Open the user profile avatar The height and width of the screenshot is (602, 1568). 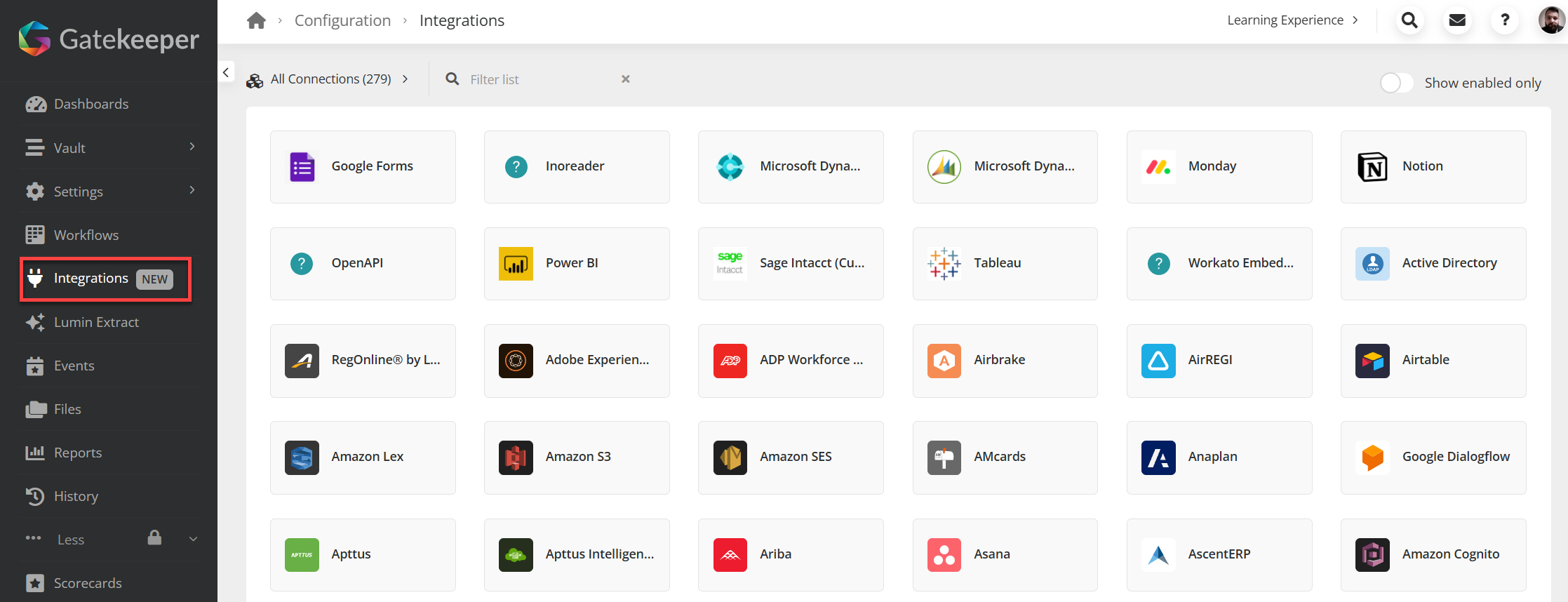1552,20
